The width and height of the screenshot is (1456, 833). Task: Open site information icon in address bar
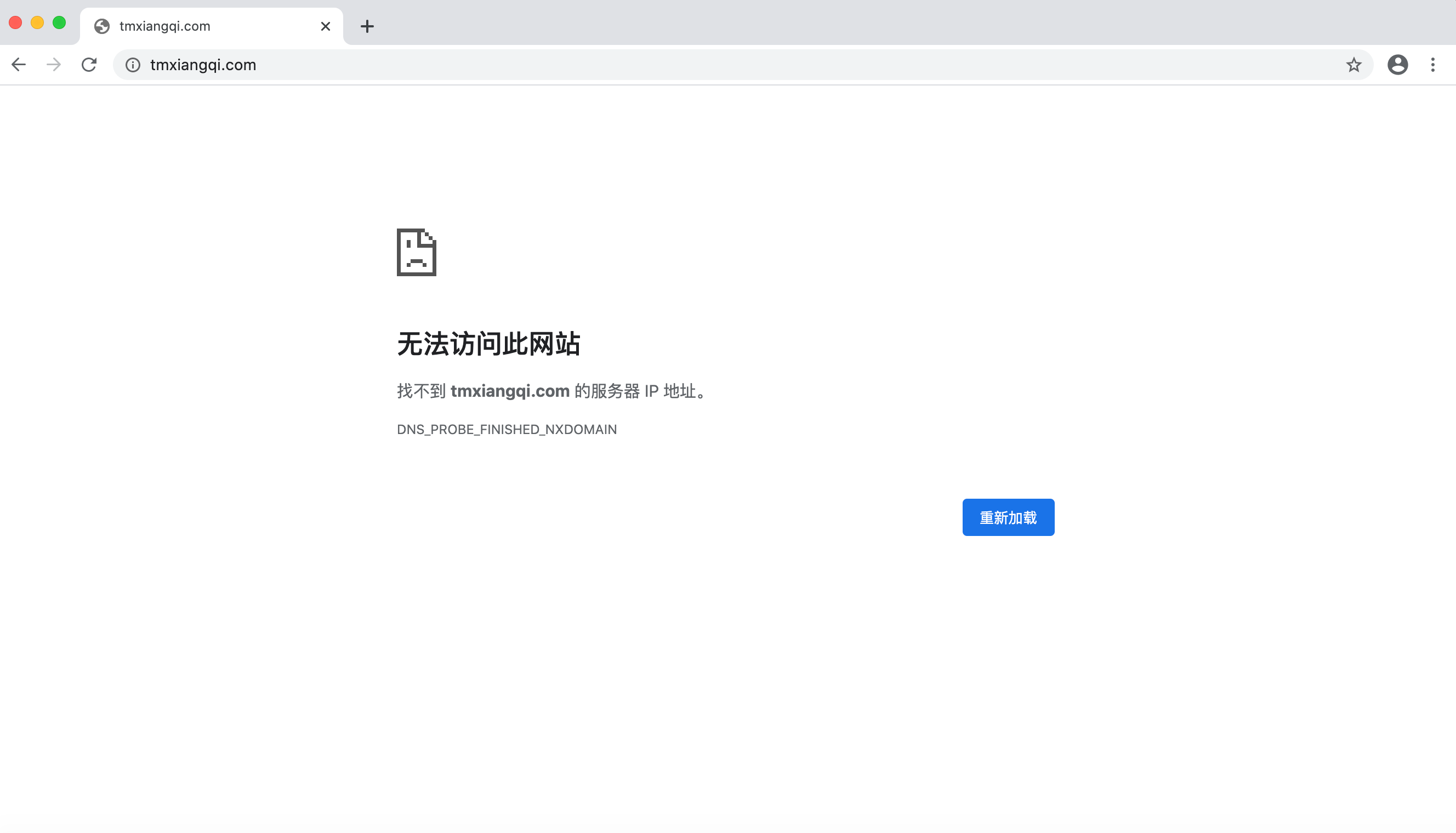click(133, 65)
